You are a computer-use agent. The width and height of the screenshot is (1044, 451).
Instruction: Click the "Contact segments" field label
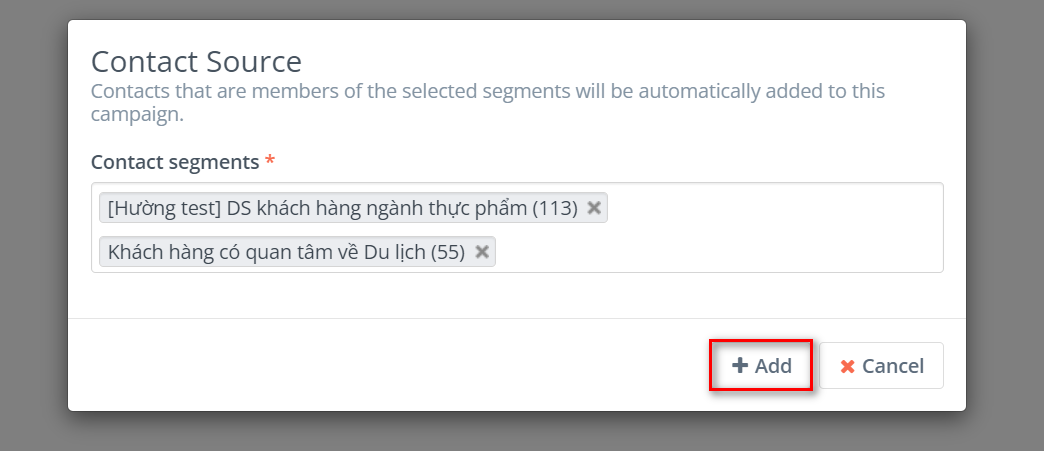(175, 161)
